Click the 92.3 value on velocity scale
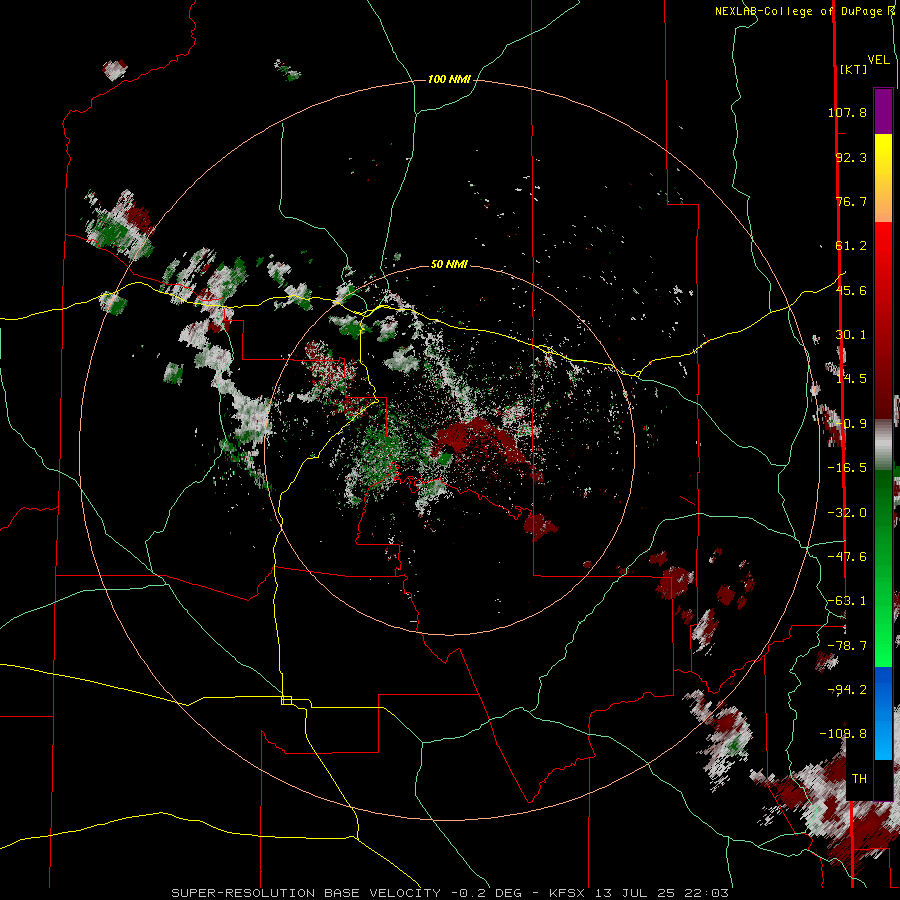 tap(851, 157)
